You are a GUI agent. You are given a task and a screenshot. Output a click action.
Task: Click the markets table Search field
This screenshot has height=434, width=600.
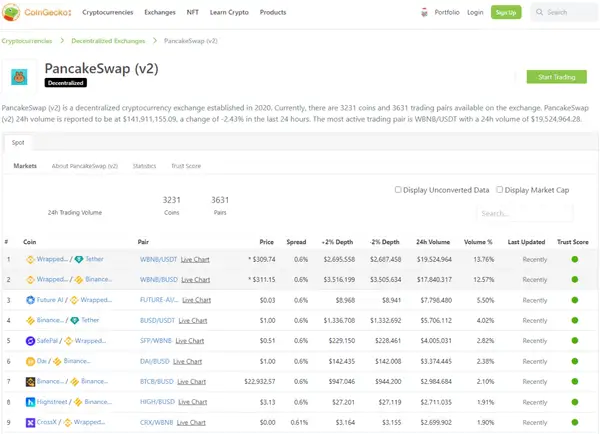pyautogui.click(x=525, y=213)
